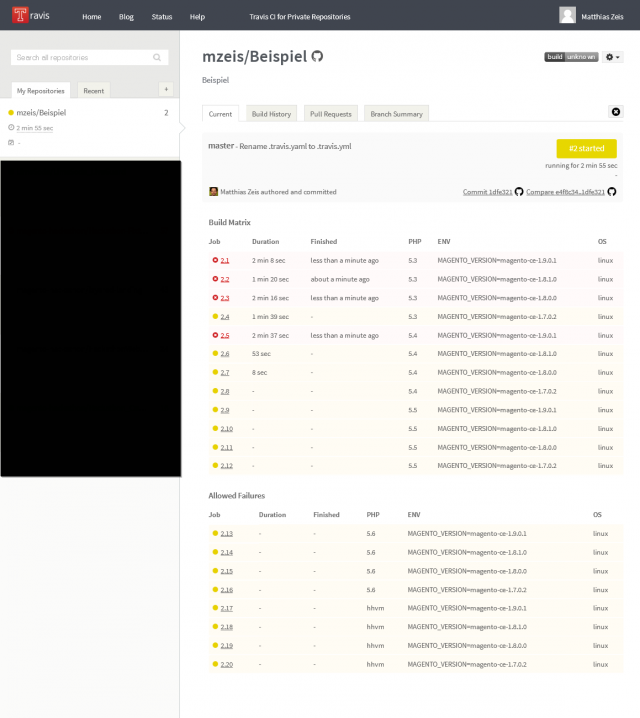Open job 2.16 link
Viewport: 640px width, 718px height.
click(x=227, y=590)
